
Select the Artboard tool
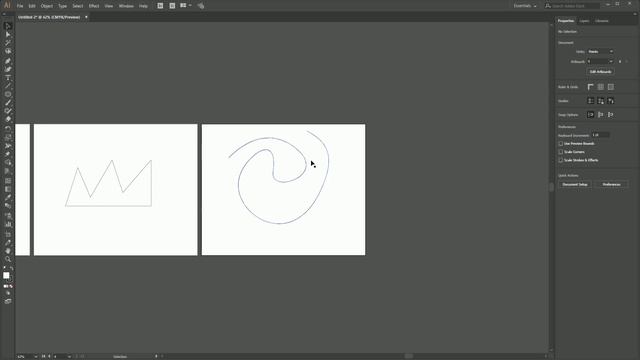pos(8,234)
